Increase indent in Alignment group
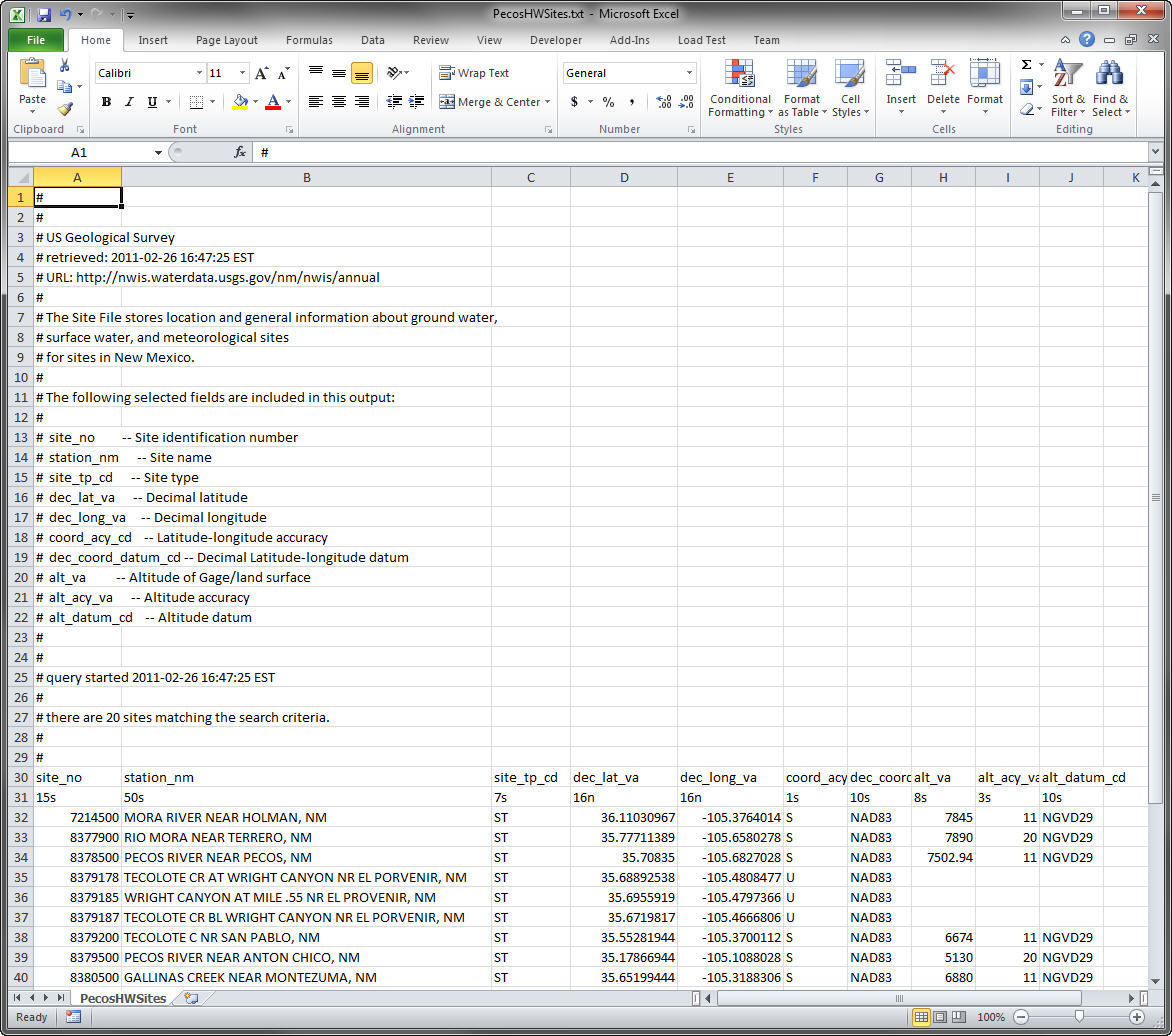Image resolution: width=1172 pixels, height=1036 pixels. [x=416, y=101]
